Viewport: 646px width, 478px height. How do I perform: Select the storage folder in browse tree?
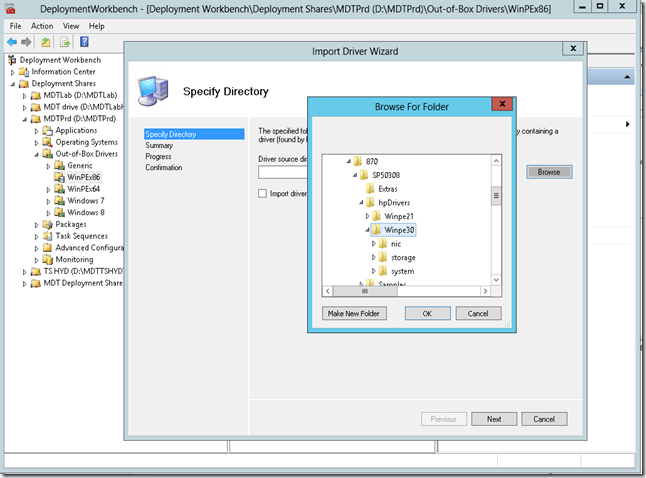coord(402,257)
